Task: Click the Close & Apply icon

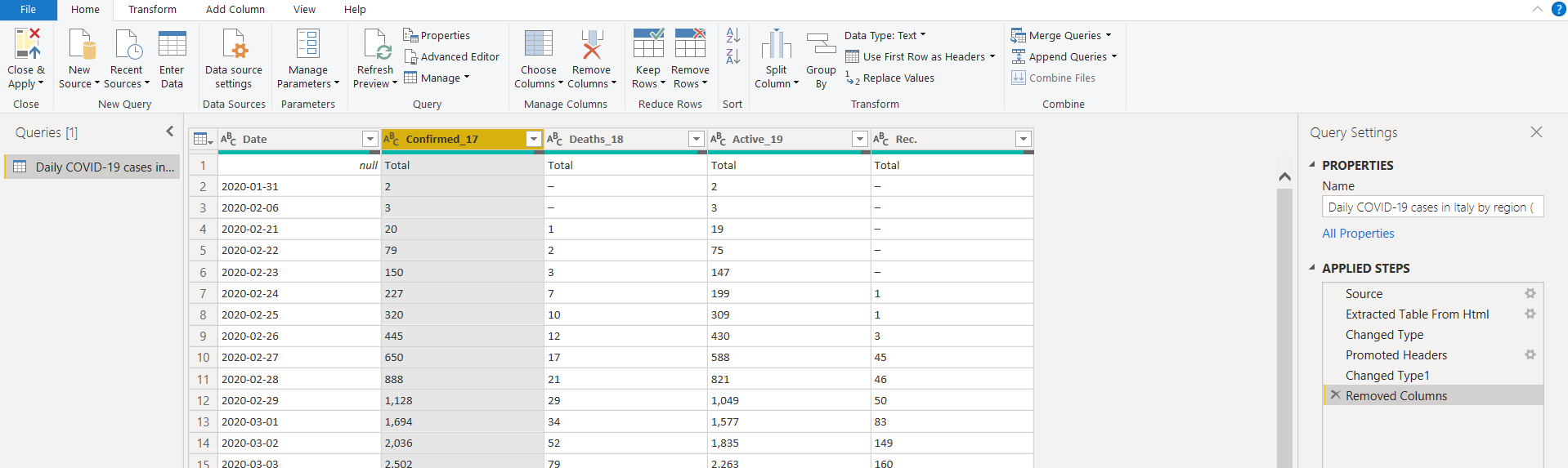Action: [x=25, y=44]
